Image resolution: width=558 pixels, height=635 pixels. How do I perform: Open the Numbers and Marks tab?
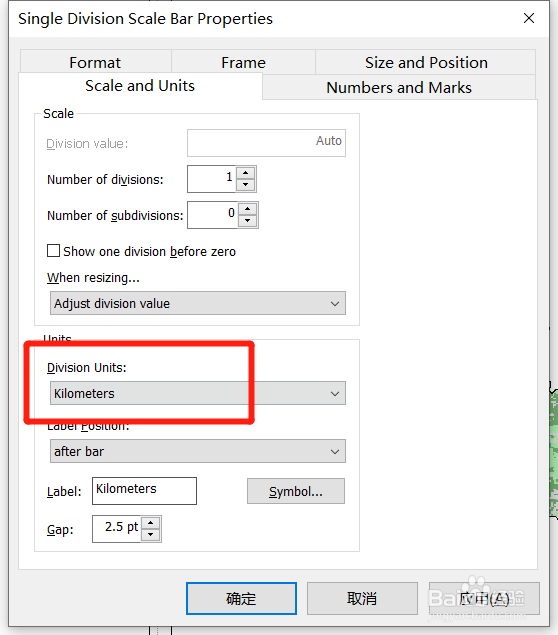(399, 87)
